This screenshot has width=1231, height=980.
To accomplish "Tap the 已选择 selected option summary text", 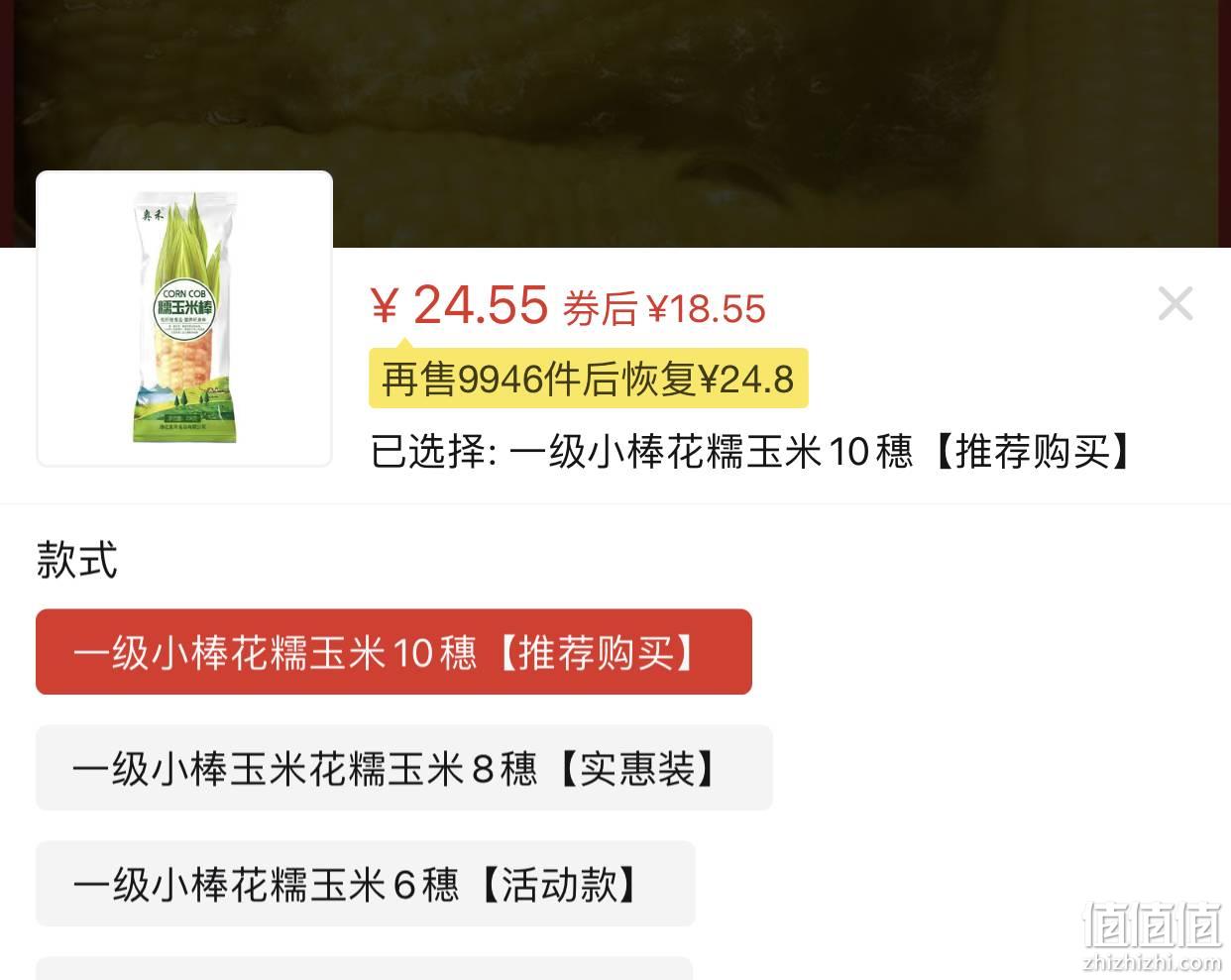I will [x=751, y=452].
